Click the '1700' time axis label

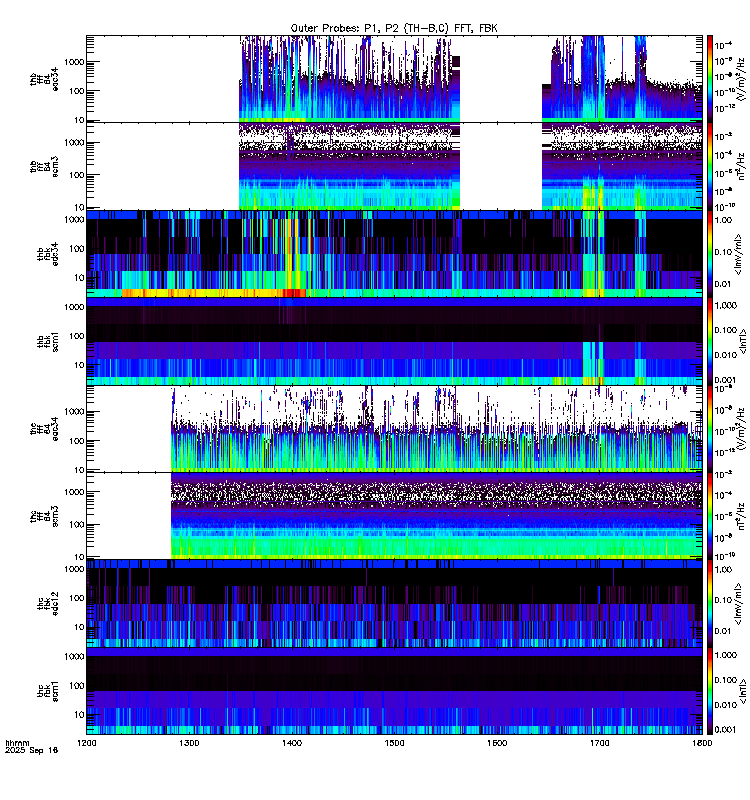coord(600,743)
